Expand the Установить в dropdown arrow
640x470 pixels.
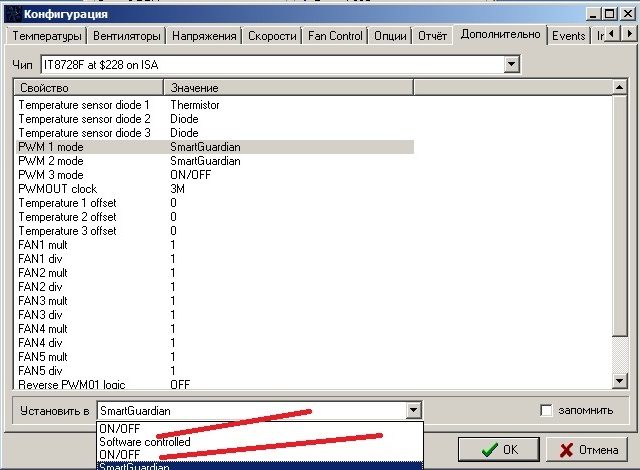(x=414, y=411)
